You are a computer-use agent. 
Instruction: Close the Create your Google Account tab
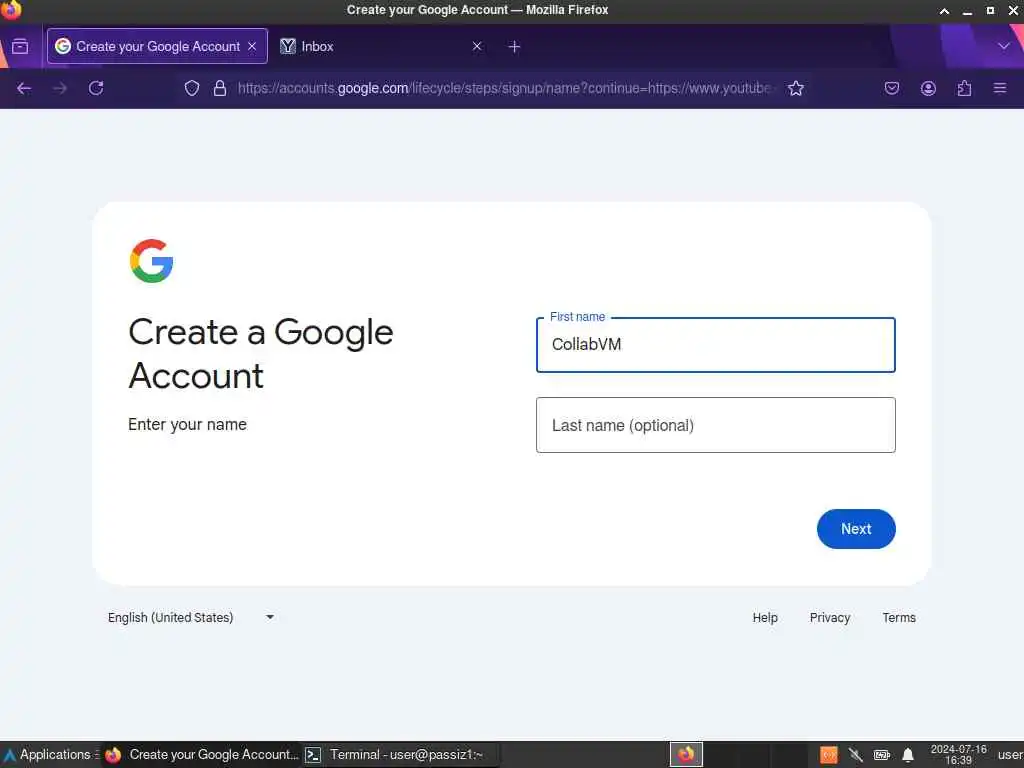pyautogui.click(x=252, y=46)
